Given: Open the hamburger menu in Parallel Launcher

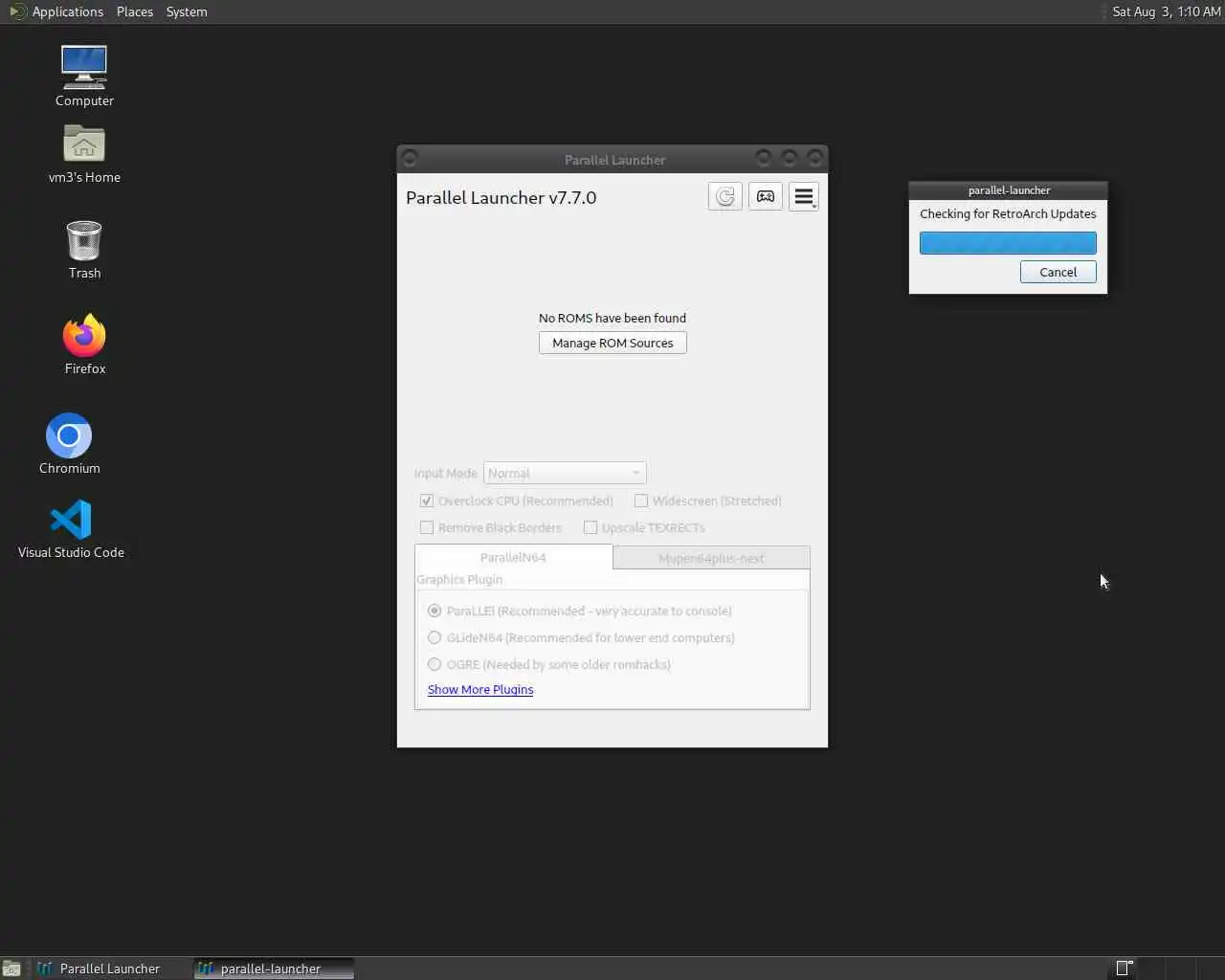Looking at the screenshot, I should tap(804, 196).
